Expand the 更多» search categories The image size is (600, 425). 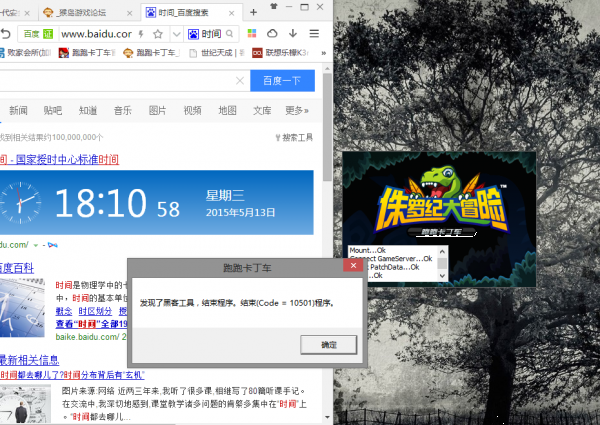click(x=297, y=111)
